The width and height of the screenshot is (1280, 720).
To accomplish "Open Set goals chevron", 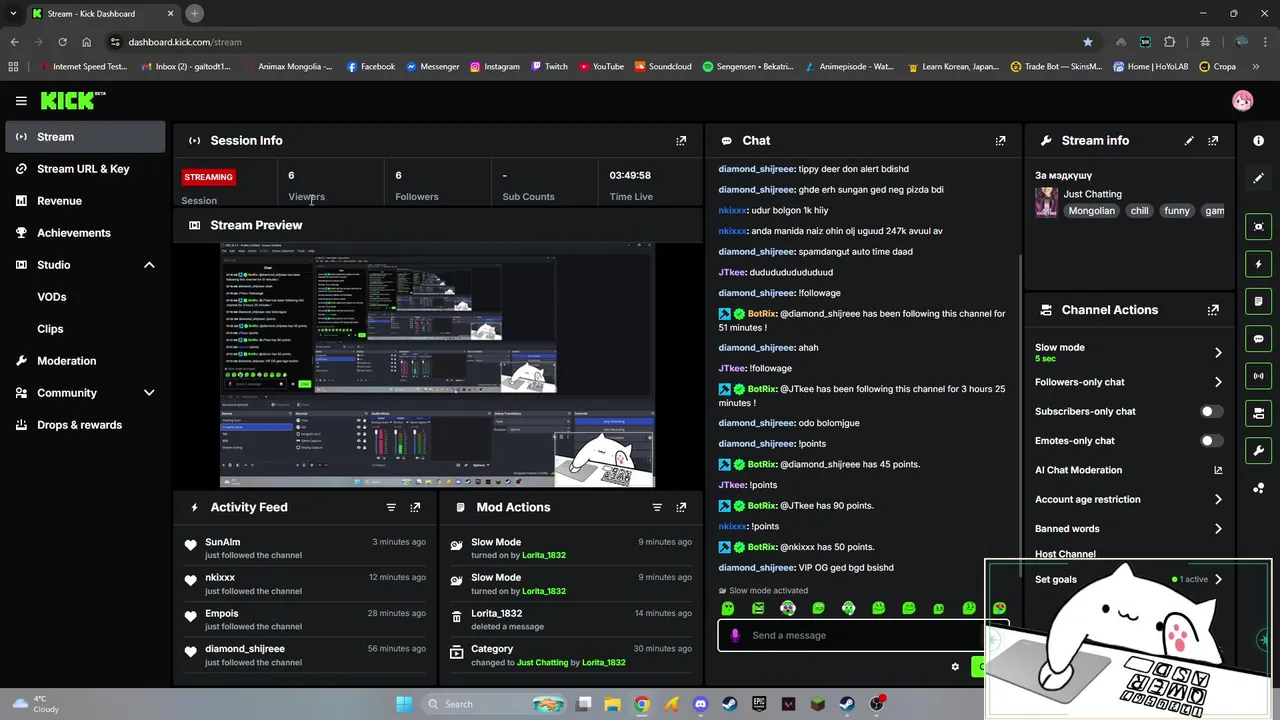I will coord(1218,580).
